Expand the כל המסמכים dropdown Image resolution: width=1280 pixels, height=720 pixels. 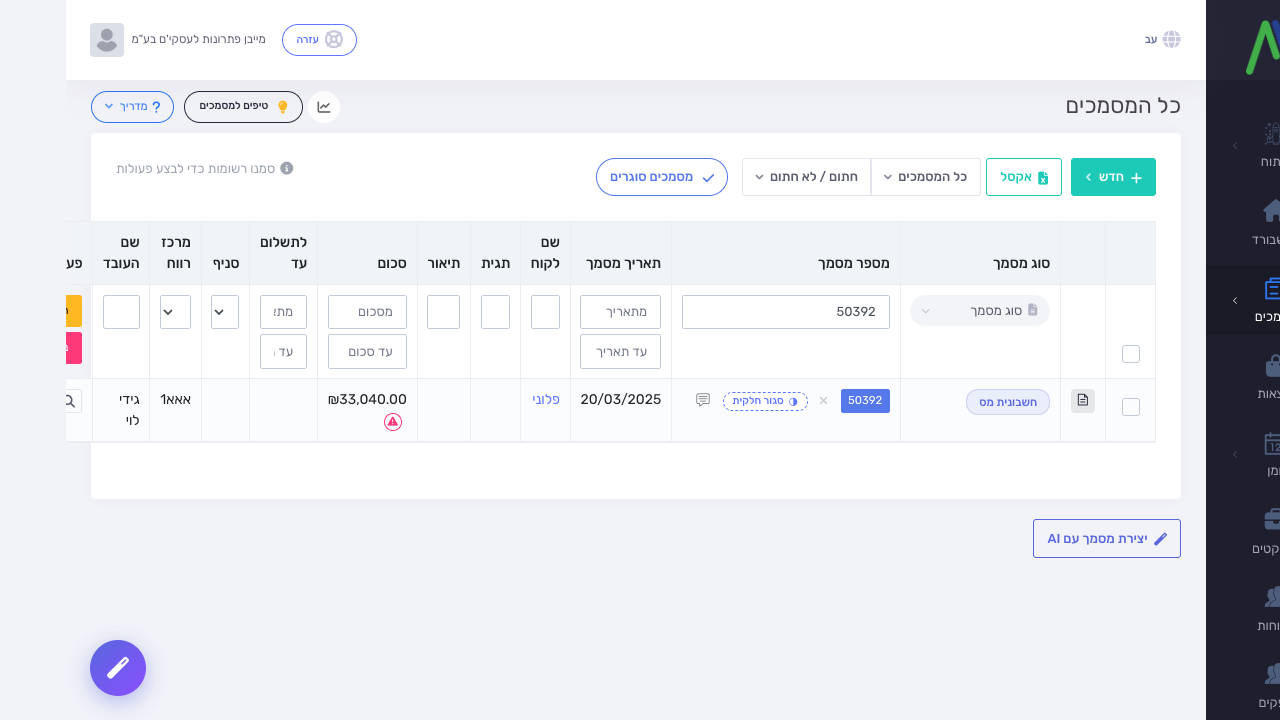(x=926, y=177)
